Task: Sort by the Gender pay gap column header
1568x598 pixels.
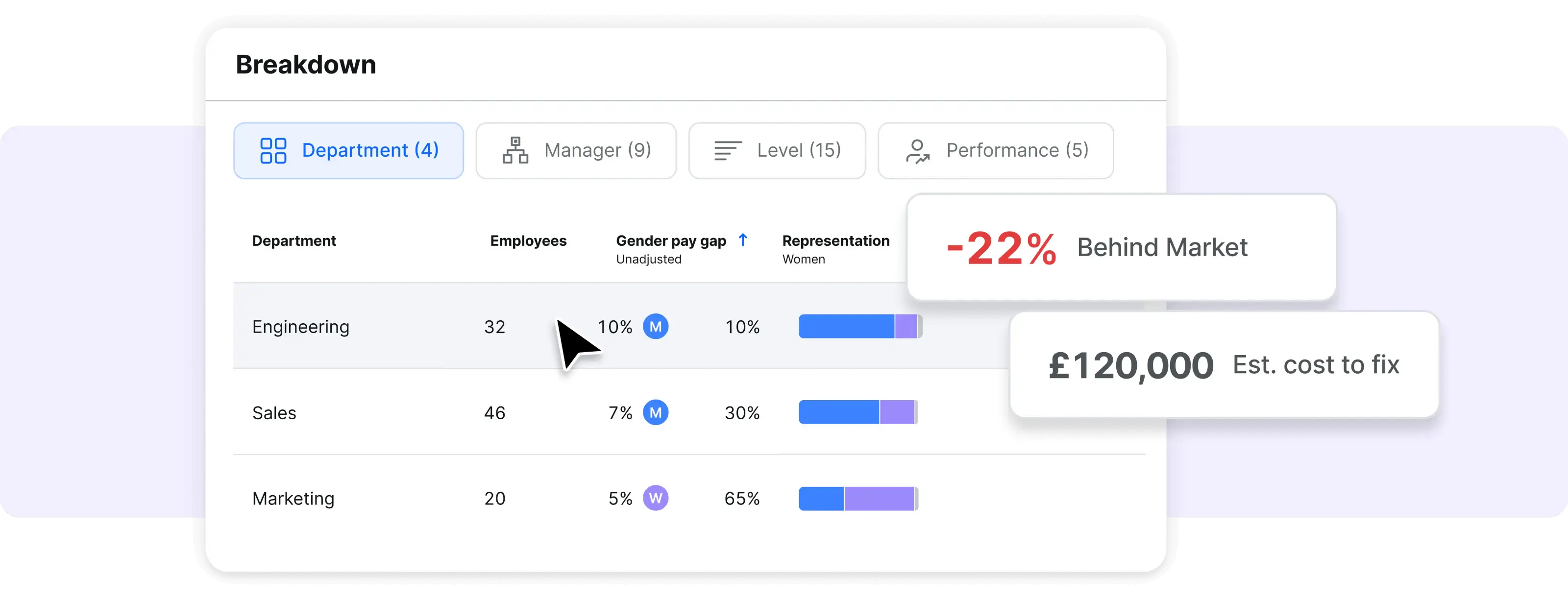Action: pos(670,240)
